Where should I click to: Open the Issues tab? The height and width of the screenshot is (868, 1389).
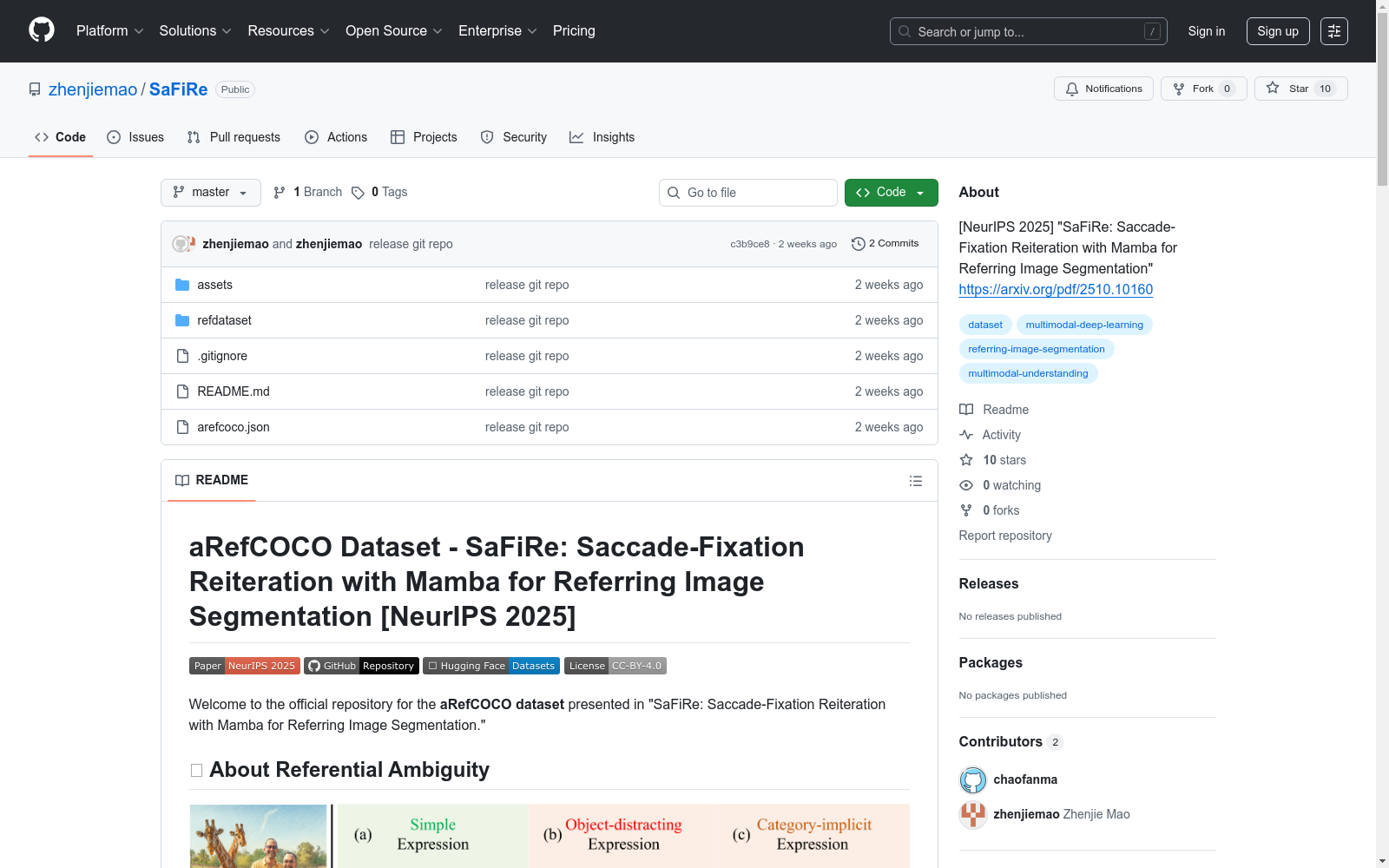[x=135, y=137]
